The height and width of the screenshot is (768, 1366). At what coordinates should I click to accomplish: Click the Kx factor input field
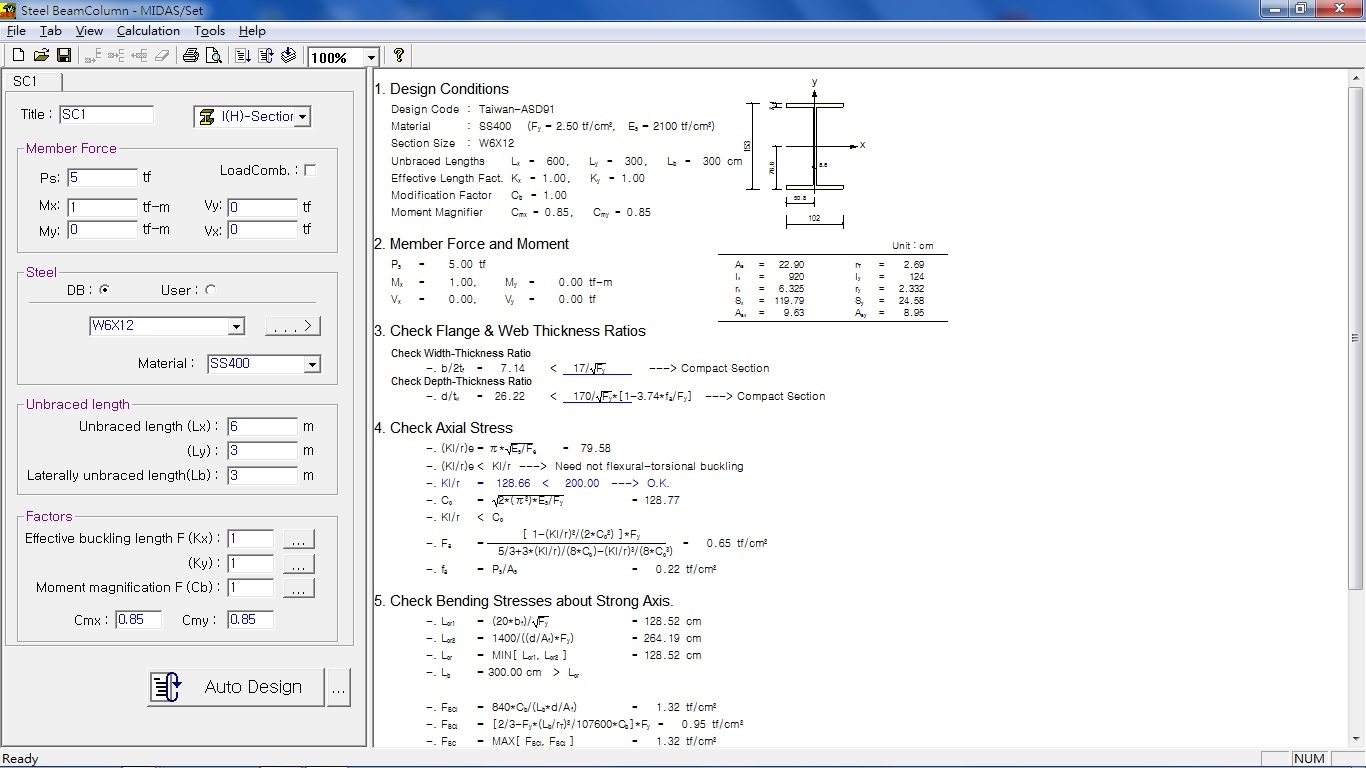(x=250, y=539)
